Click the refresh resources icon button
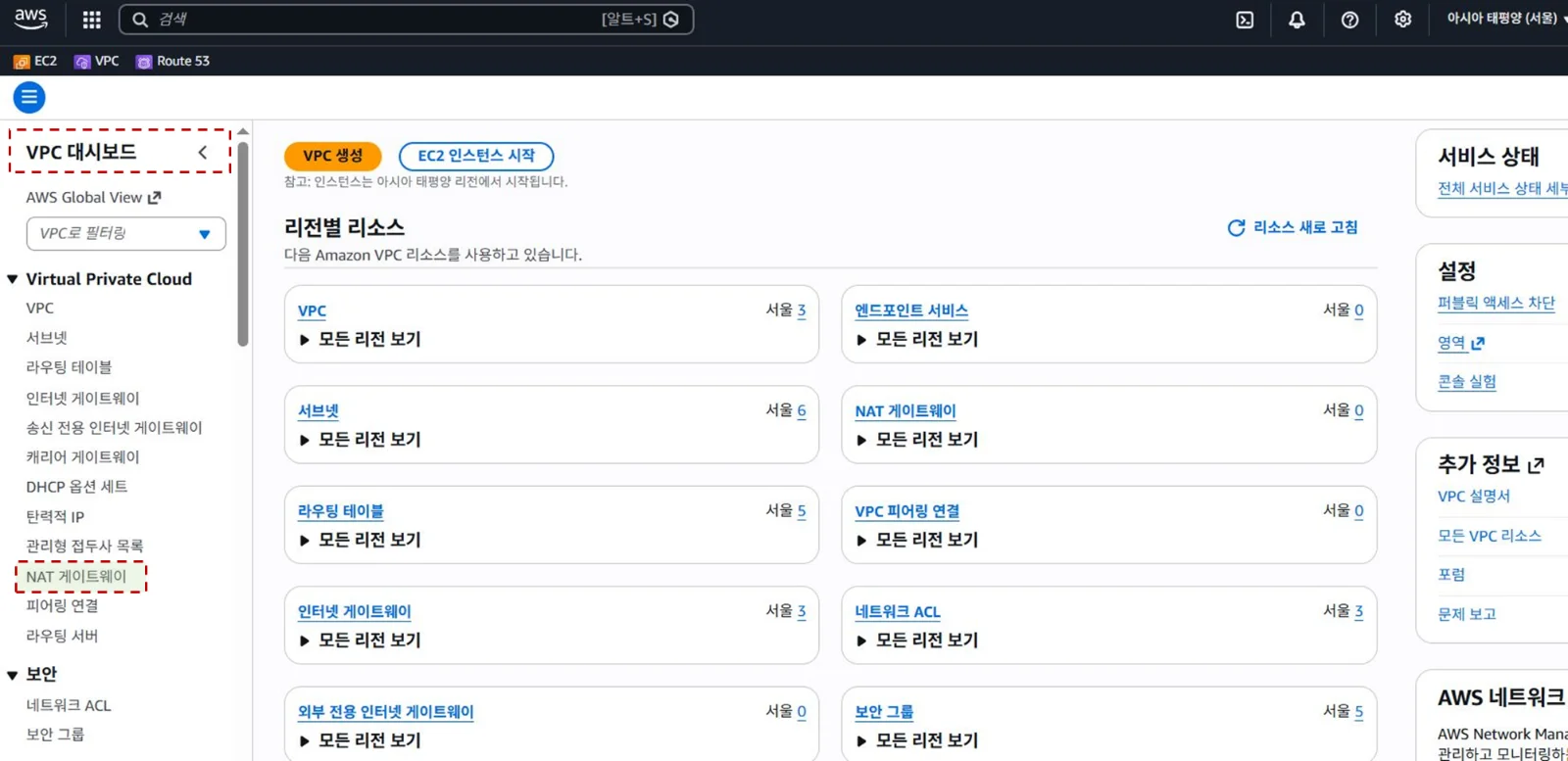Image resolution: width=1568 pixels, height=761 pixels. [1236, 227]
